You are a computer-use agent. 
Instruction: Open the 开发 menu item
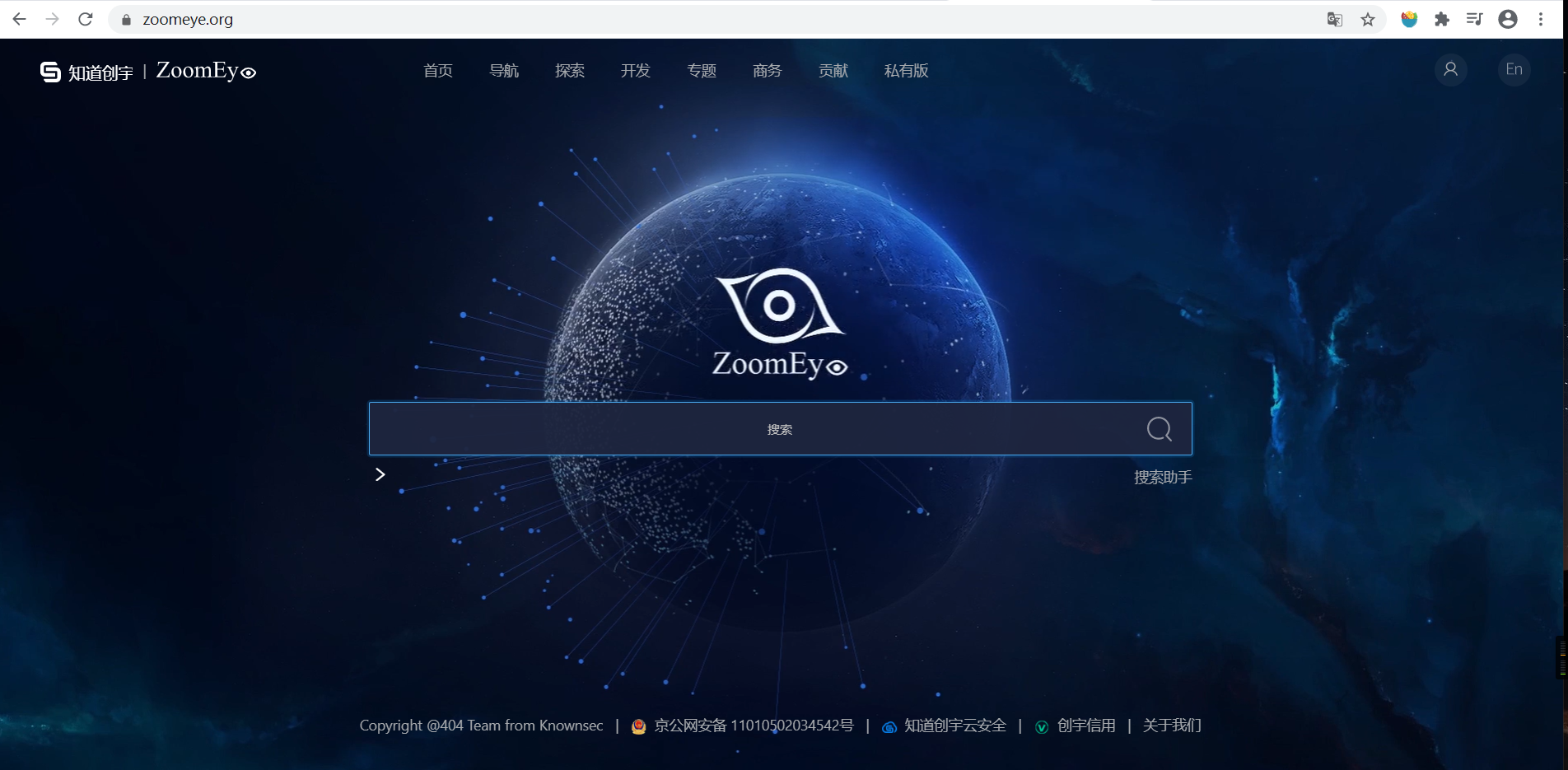(x=636, y=71)
